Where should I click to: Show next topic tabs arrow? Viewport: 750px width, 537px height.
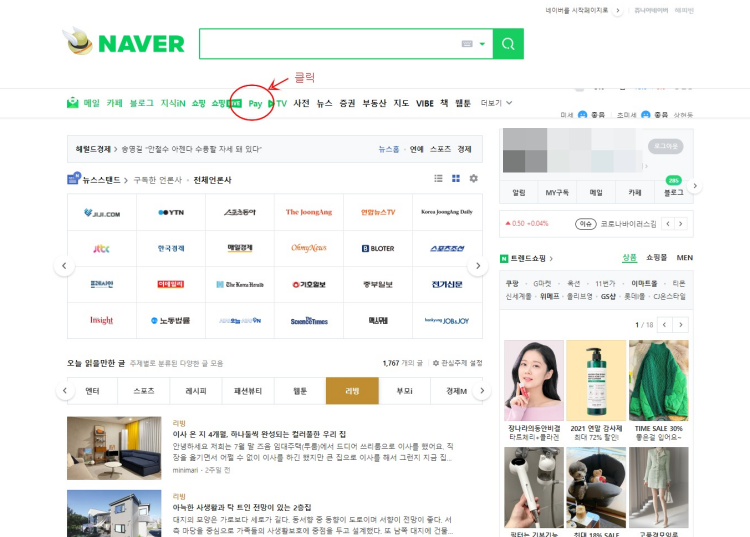pyautogui.click(x=482, y=391)
